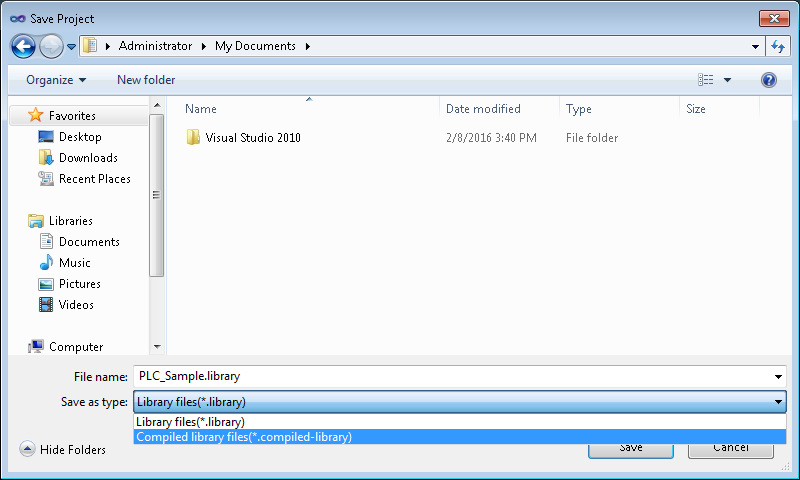
Task: Click the Save Project title bar icon
Action: (x=17, y=19)
